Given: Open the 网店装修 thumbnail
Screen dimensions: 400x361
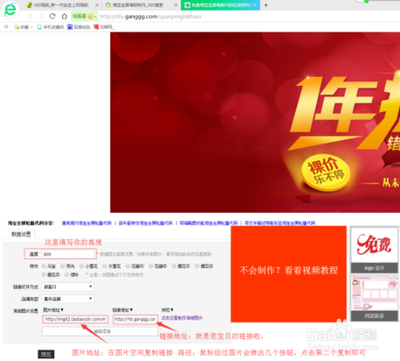Looking at the screenshot, I should point(374,298).
